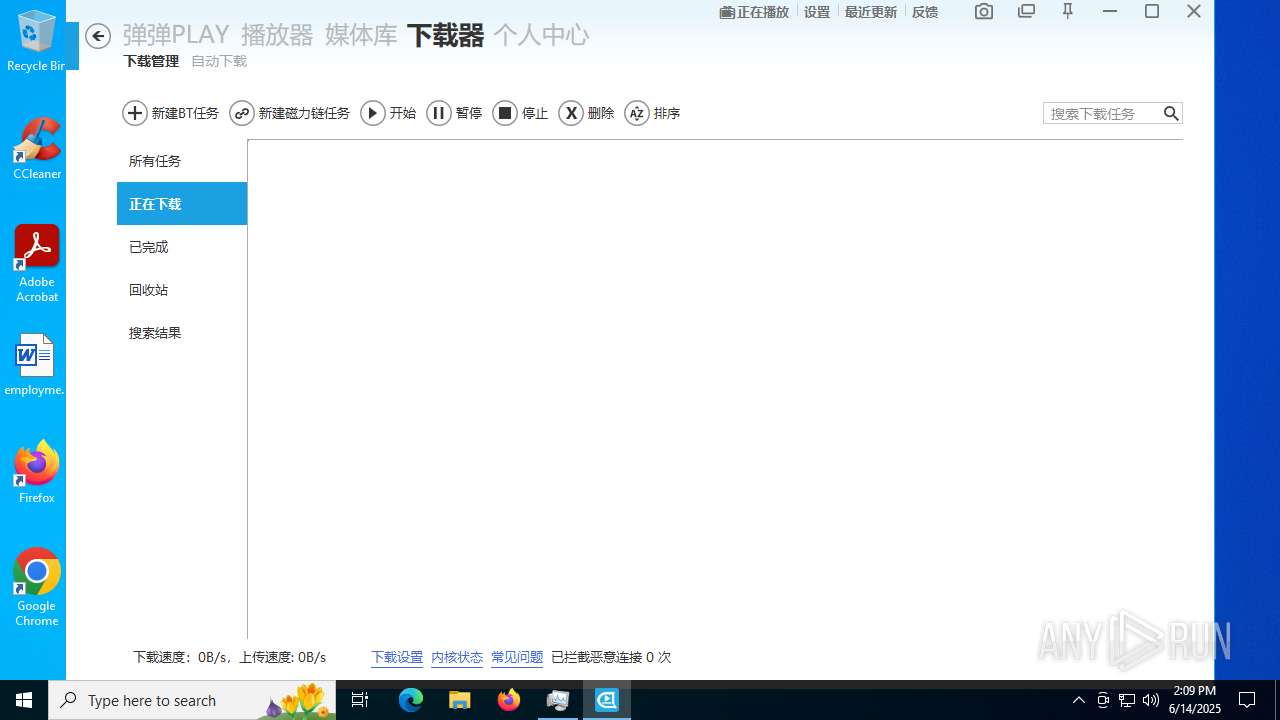Viewport: 1280px width, 720px height.
Task: Open the 弹弹PLAY home tab
Action: click(176, 35)
